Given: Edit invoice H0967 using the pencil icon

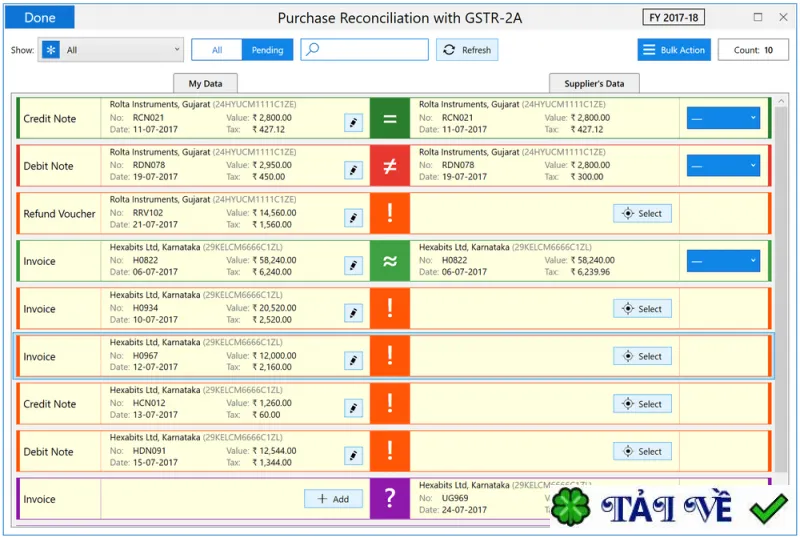Looking at the screenshot, I should (353, 360).
